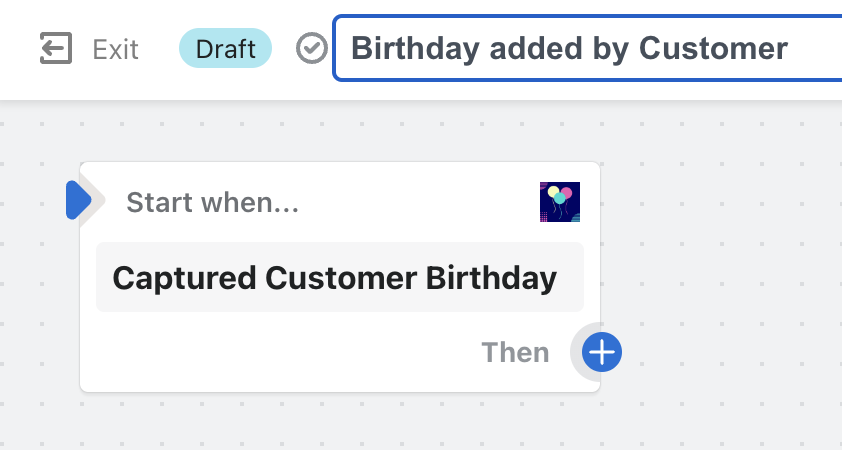Screen dimensions: 842x450
Task: Place cursor after Customer in title field
Action: pos(790,48)
